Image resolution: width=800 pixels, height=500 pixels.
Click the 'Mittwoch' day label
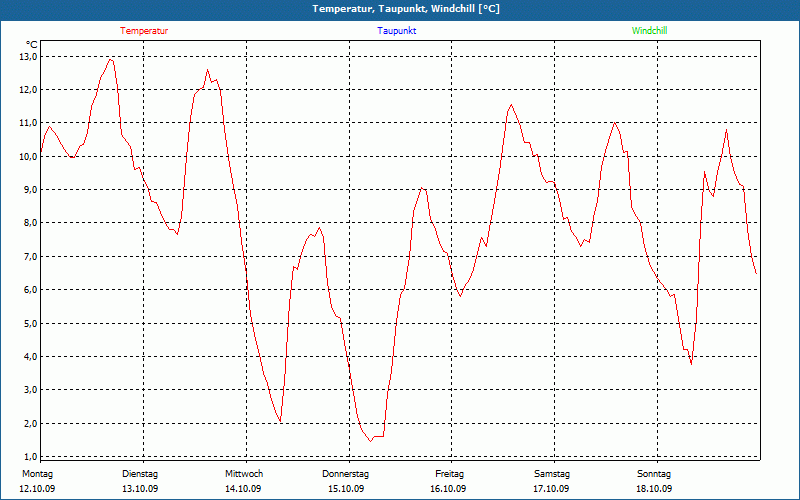coord(244,474)
